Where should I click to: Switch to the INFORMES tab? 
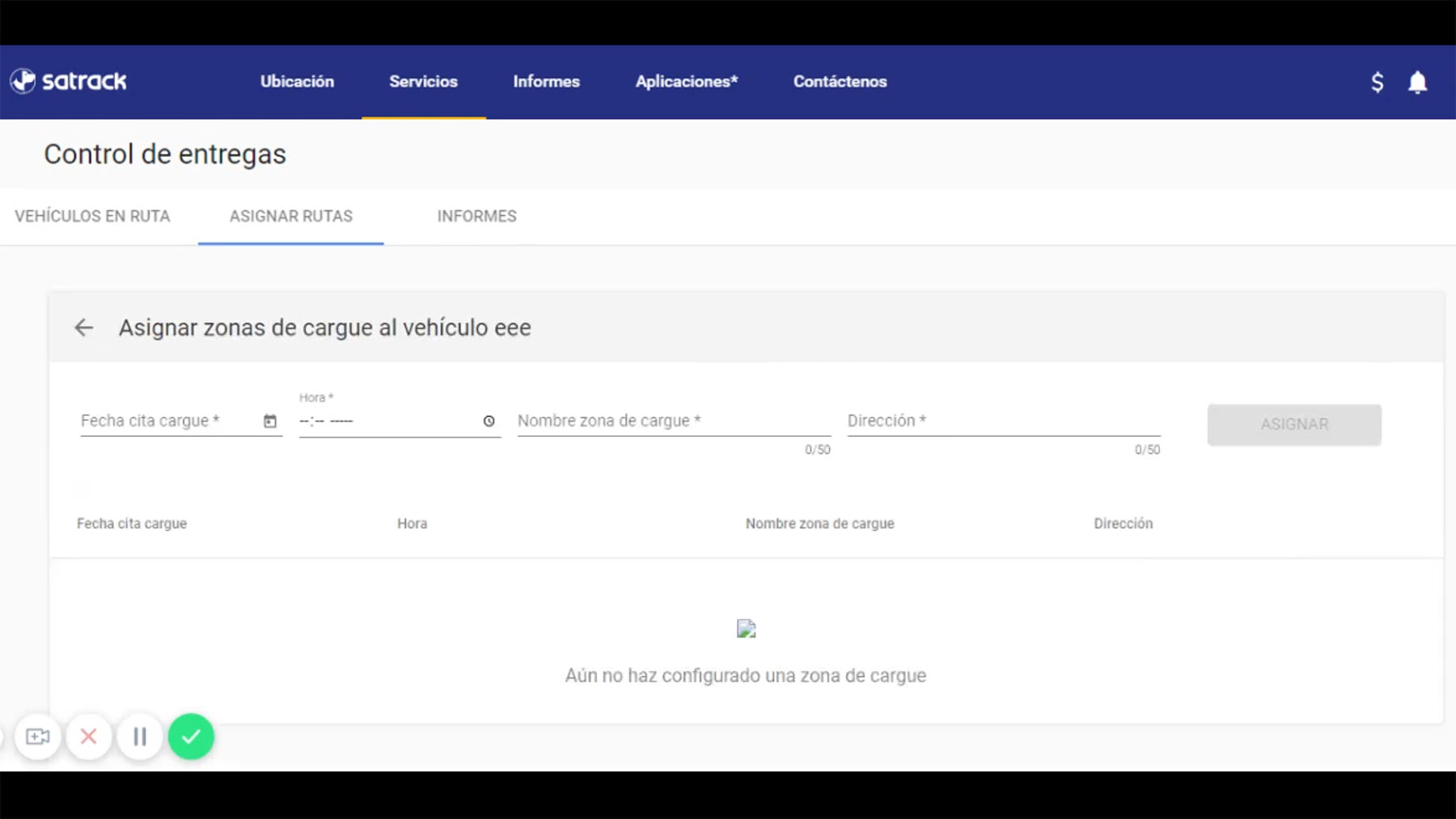click(x=476, y=216)
